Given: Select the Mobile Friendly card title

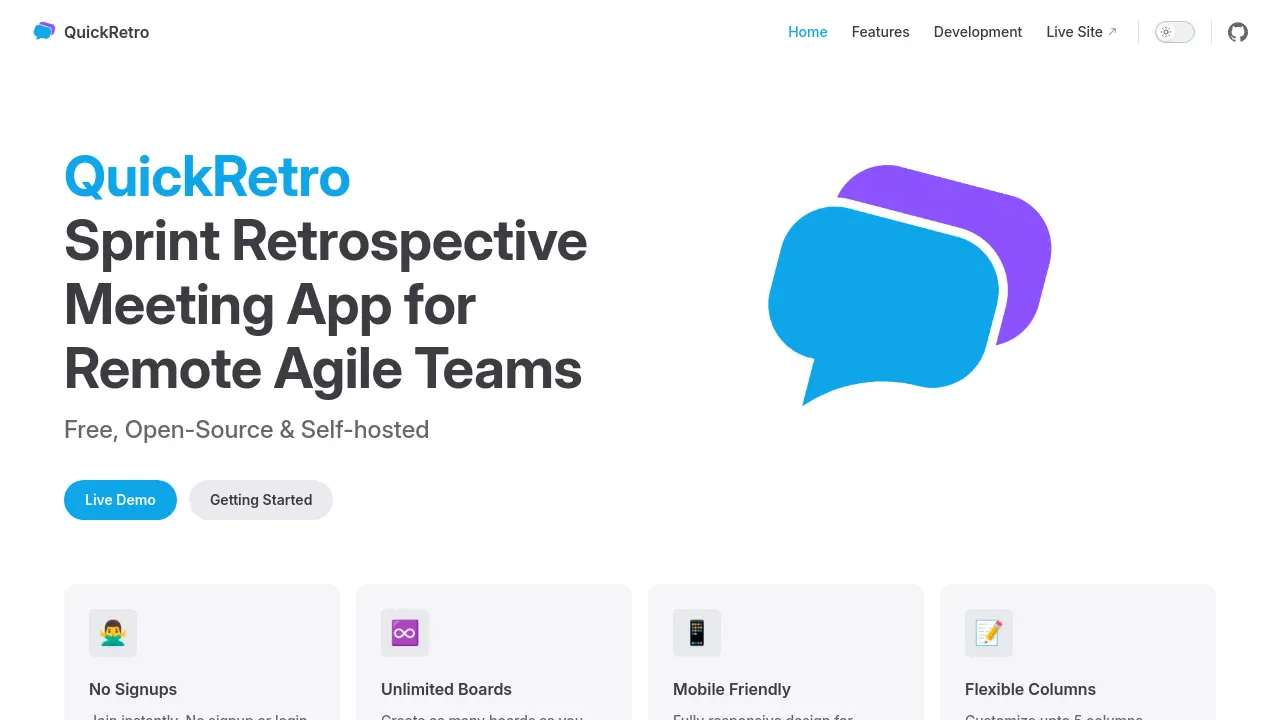Looking at the screenshot, I should point(732,689).
